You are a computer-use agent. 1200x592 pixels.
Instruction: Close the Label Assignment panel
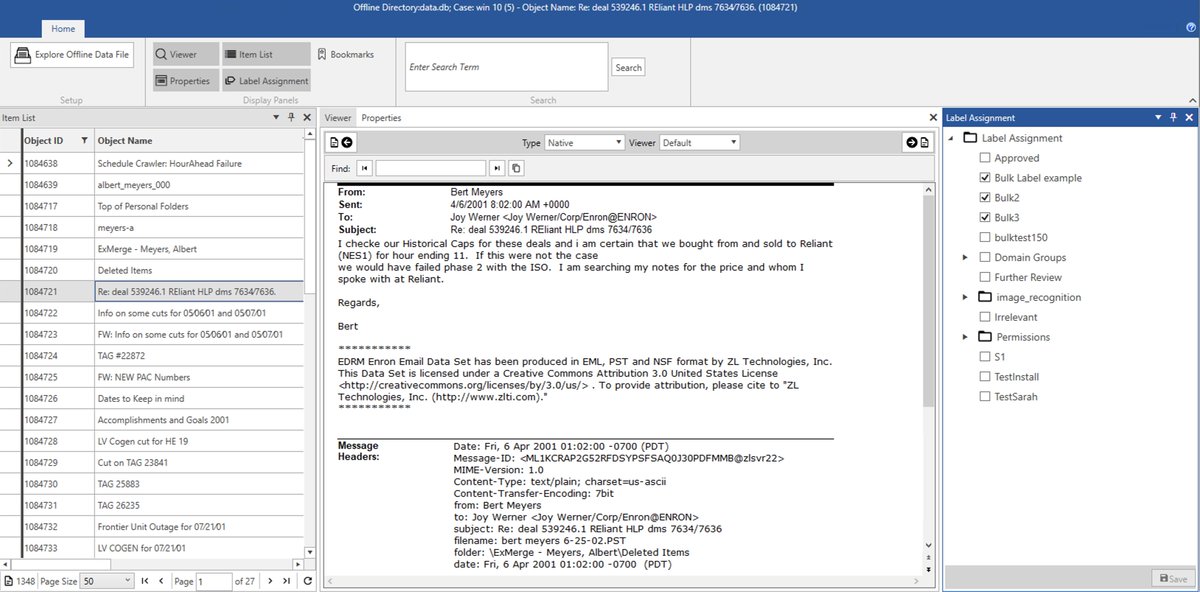tap(1189, 117)
